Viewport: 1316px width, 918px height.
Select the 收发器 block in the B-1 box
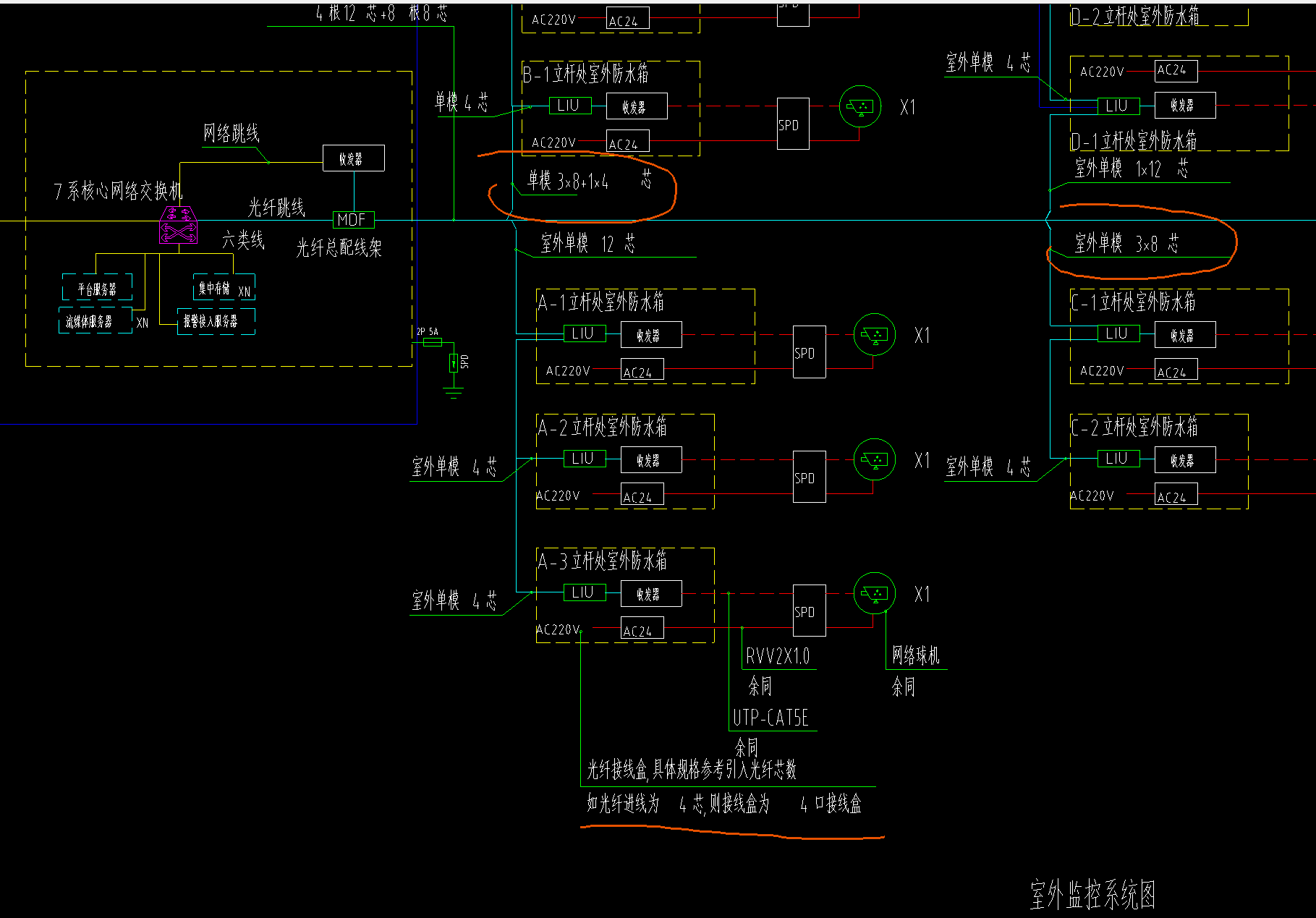click(637, 106)
